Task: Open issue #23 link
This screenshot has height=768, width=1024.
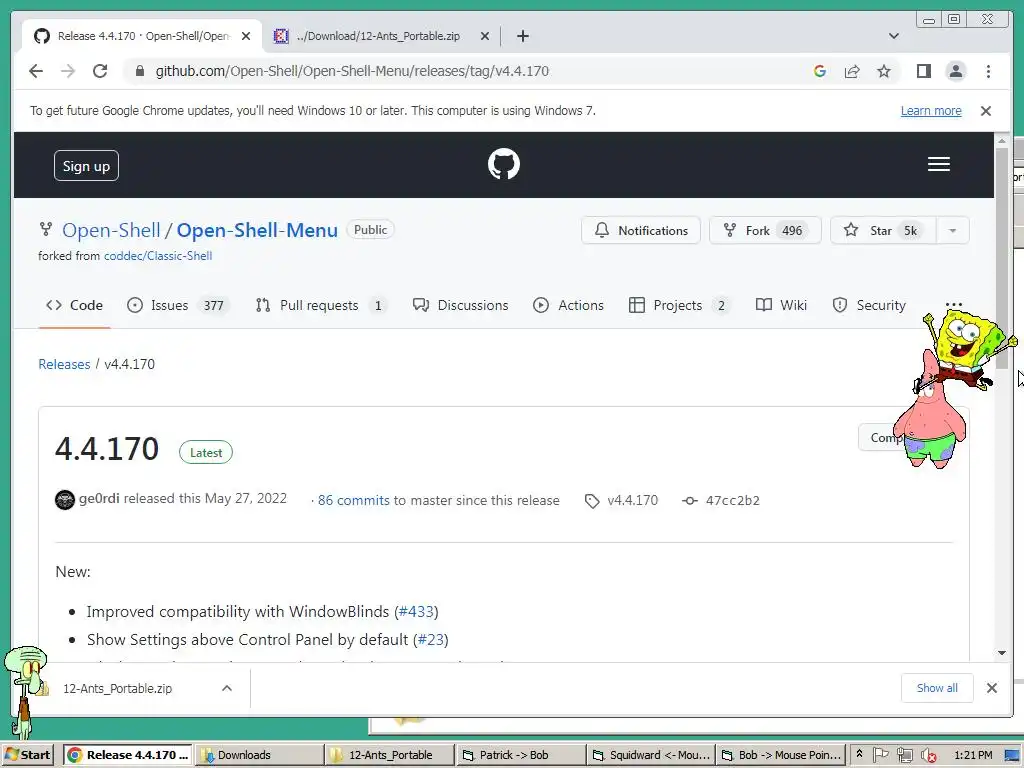Action: [x=430, y=639]
